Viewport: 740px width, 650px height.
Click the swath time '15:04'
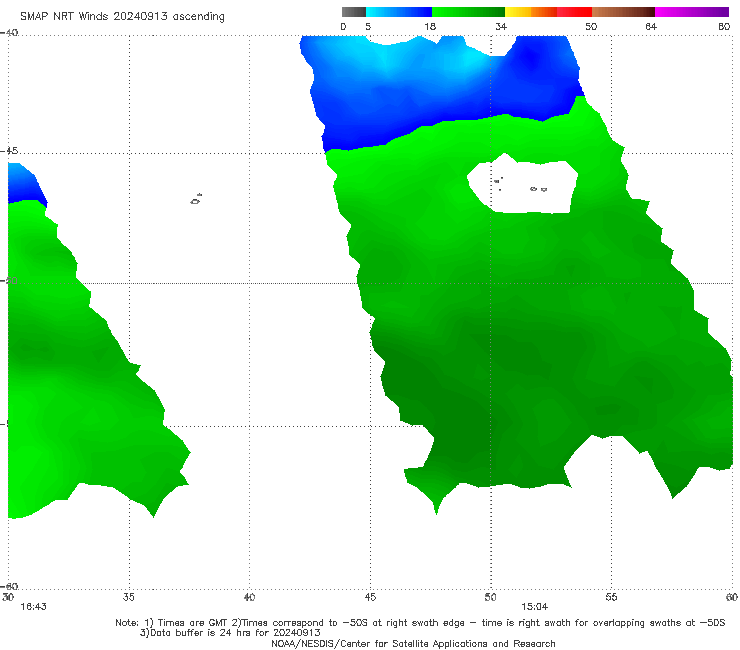[534, 607]
